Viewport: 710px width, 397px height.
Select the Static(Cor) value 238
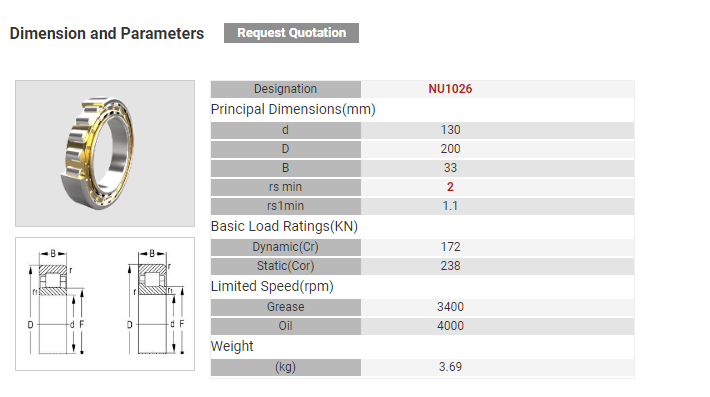click(450, 266)
